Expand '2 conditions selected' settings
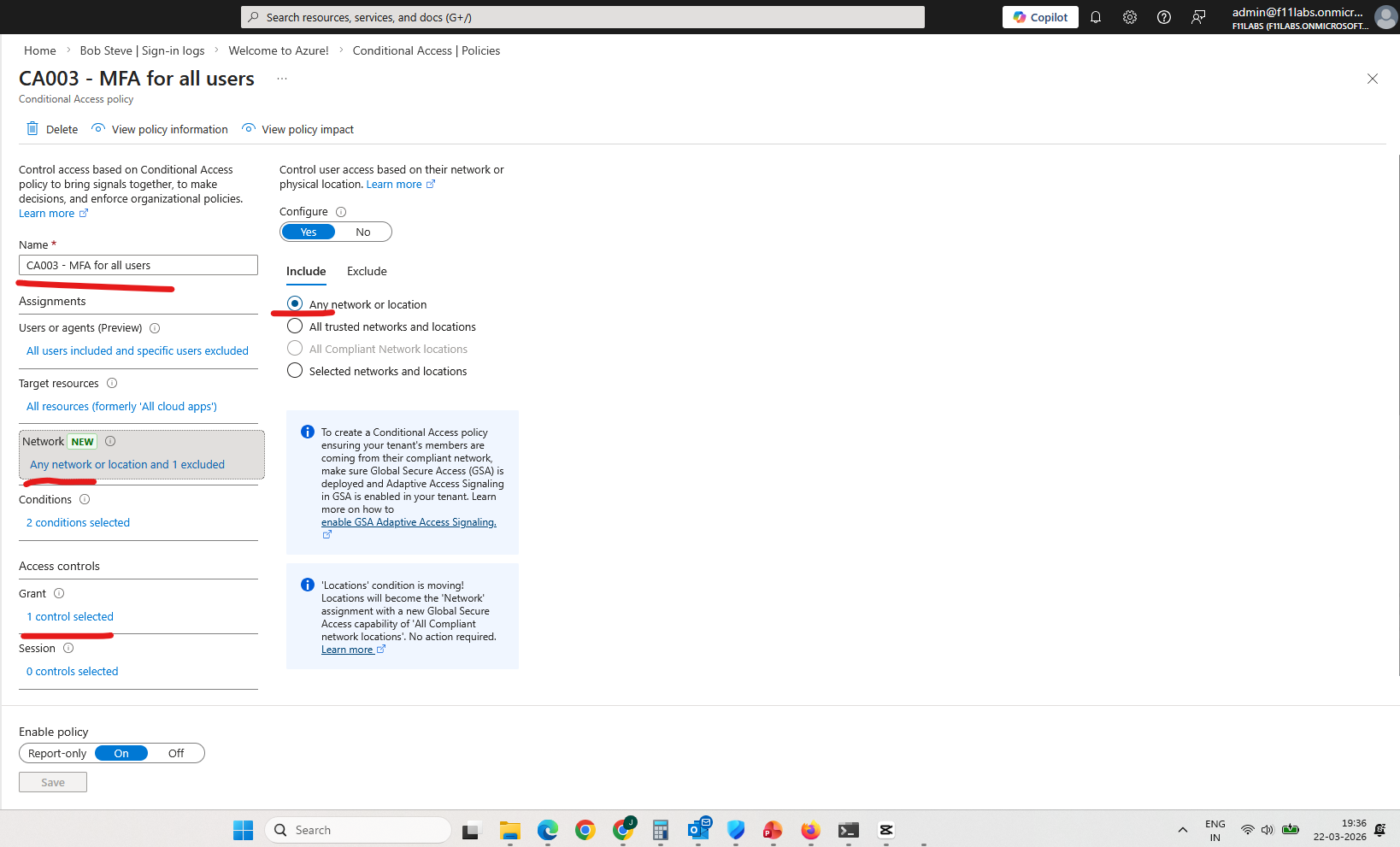The image size is (1400, 847). pos(78,523)
